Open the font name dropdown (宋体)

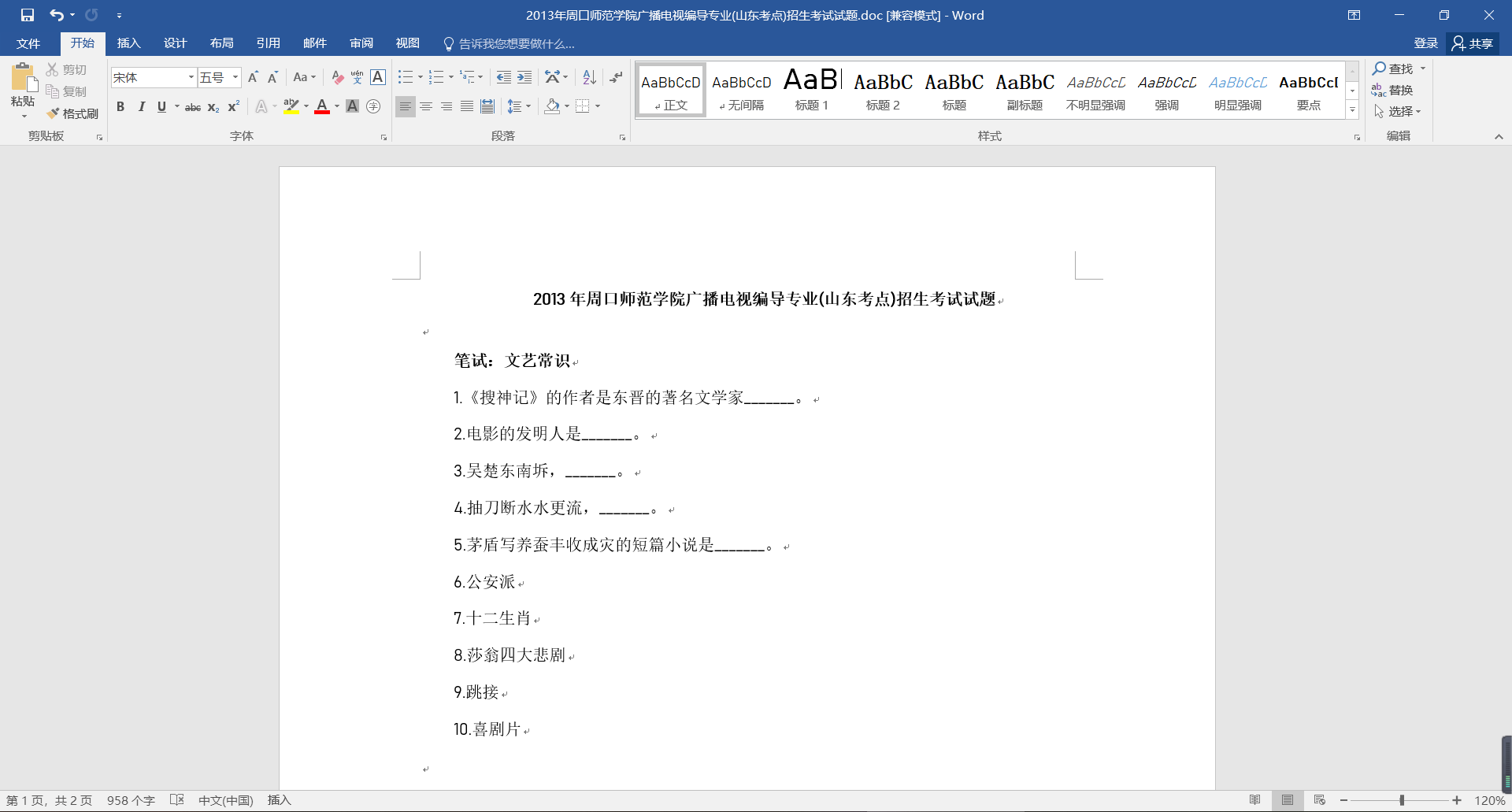191,77
